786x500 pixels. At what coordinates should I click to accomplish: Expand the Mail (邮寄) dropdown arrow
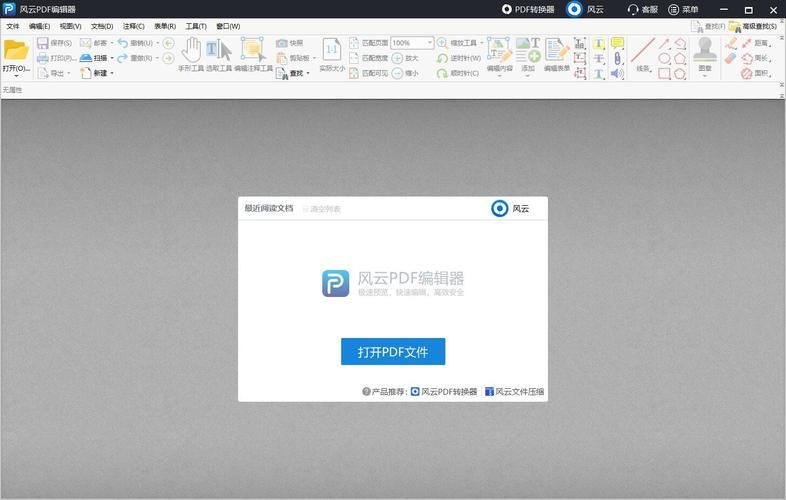(x=112, y=43)
